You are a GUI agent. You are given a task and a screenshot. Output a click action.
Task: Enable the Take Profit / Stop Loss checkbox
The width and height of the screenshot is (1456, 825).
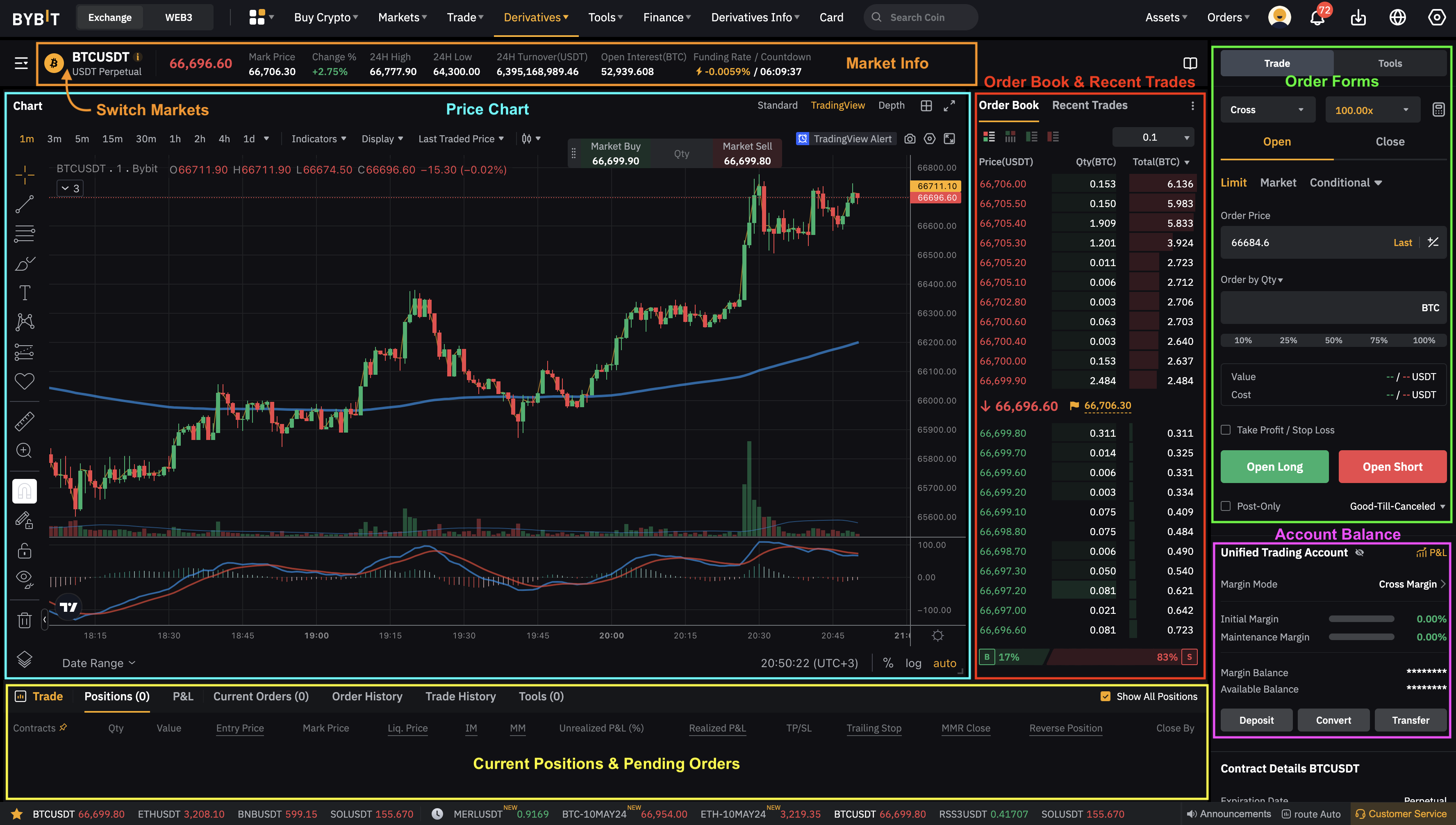click(1226, 429)
